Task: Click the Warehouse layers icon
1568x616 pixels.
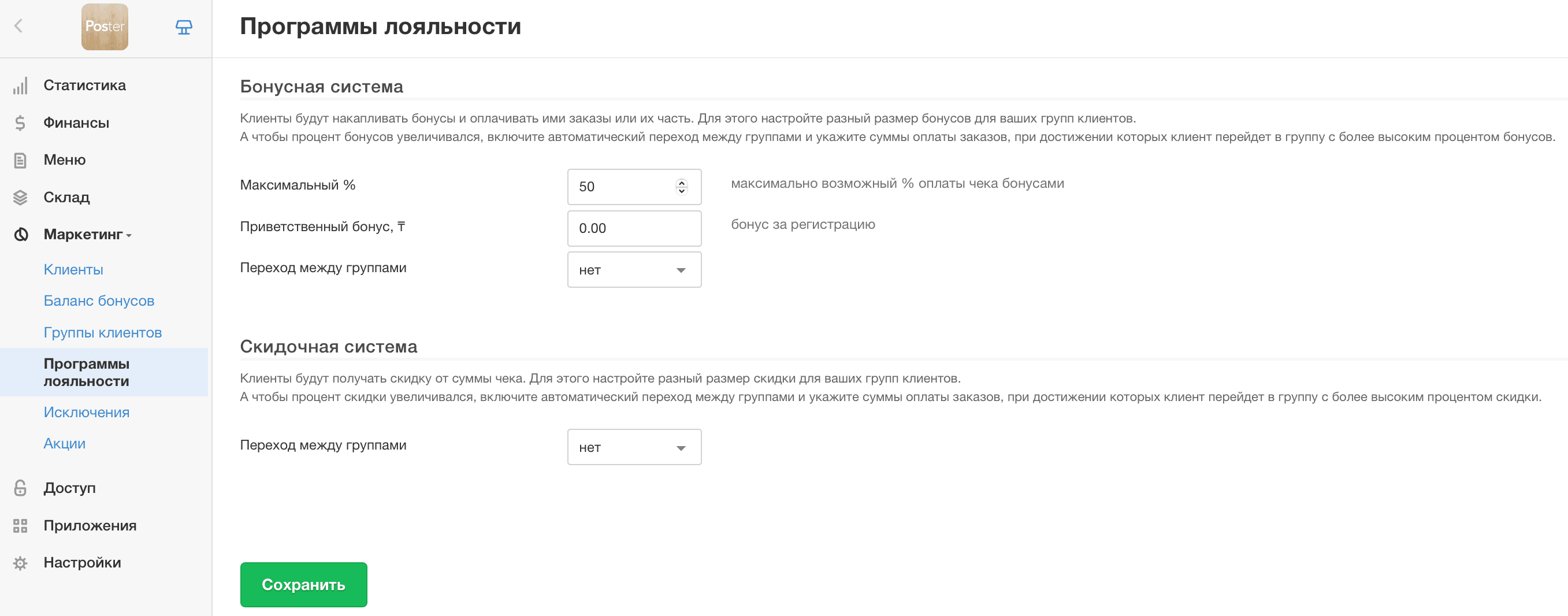Action: click(21, 198)
